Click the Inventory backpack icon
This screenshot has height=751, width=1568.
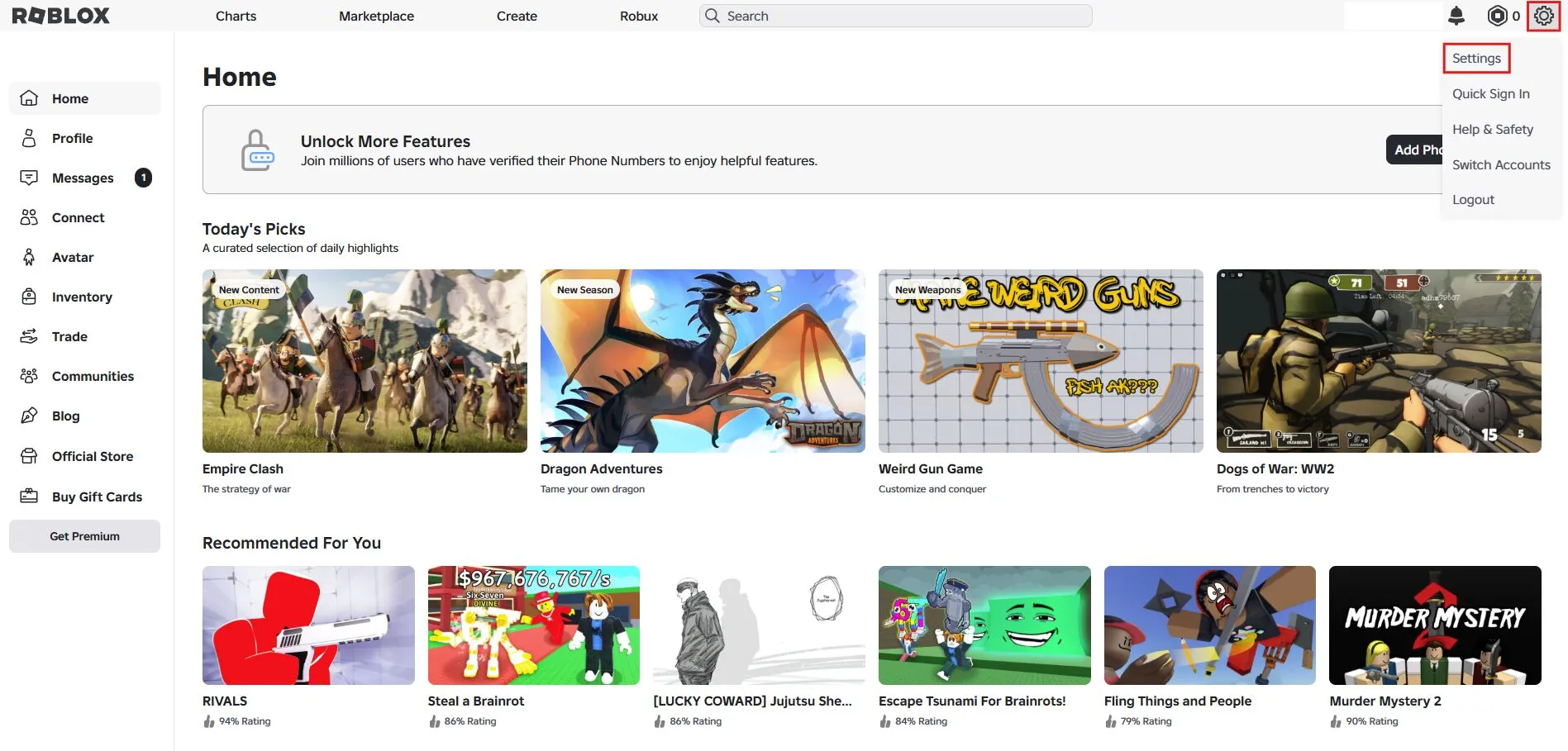coord(29,297)
